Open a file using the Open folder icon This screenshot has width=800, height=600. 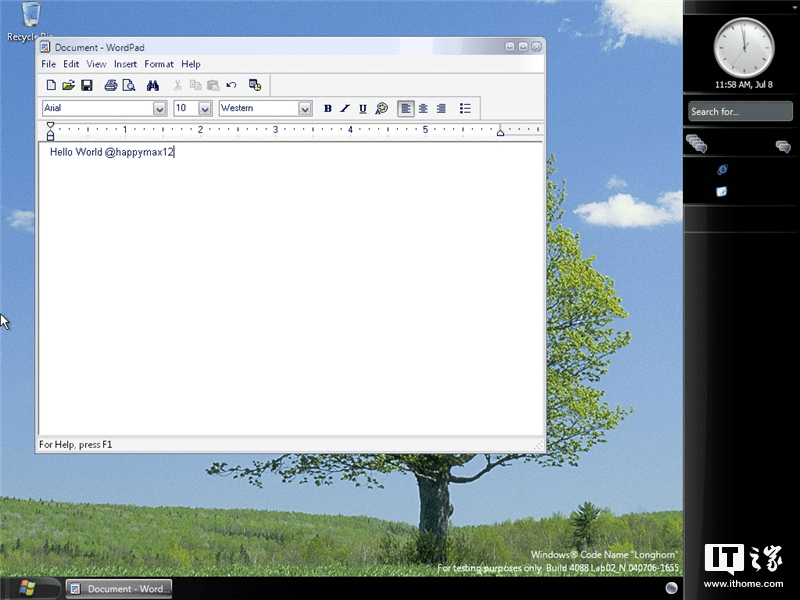tap(69, 85)
